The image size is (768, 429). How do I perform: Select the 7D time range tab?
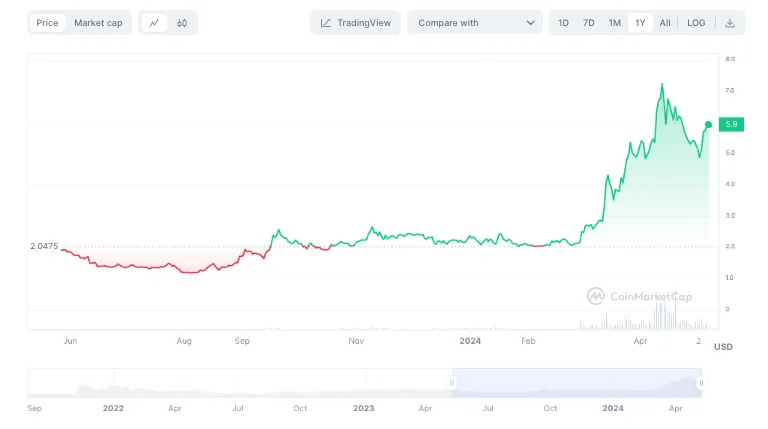pyautogui.click(x=589, y=23)
